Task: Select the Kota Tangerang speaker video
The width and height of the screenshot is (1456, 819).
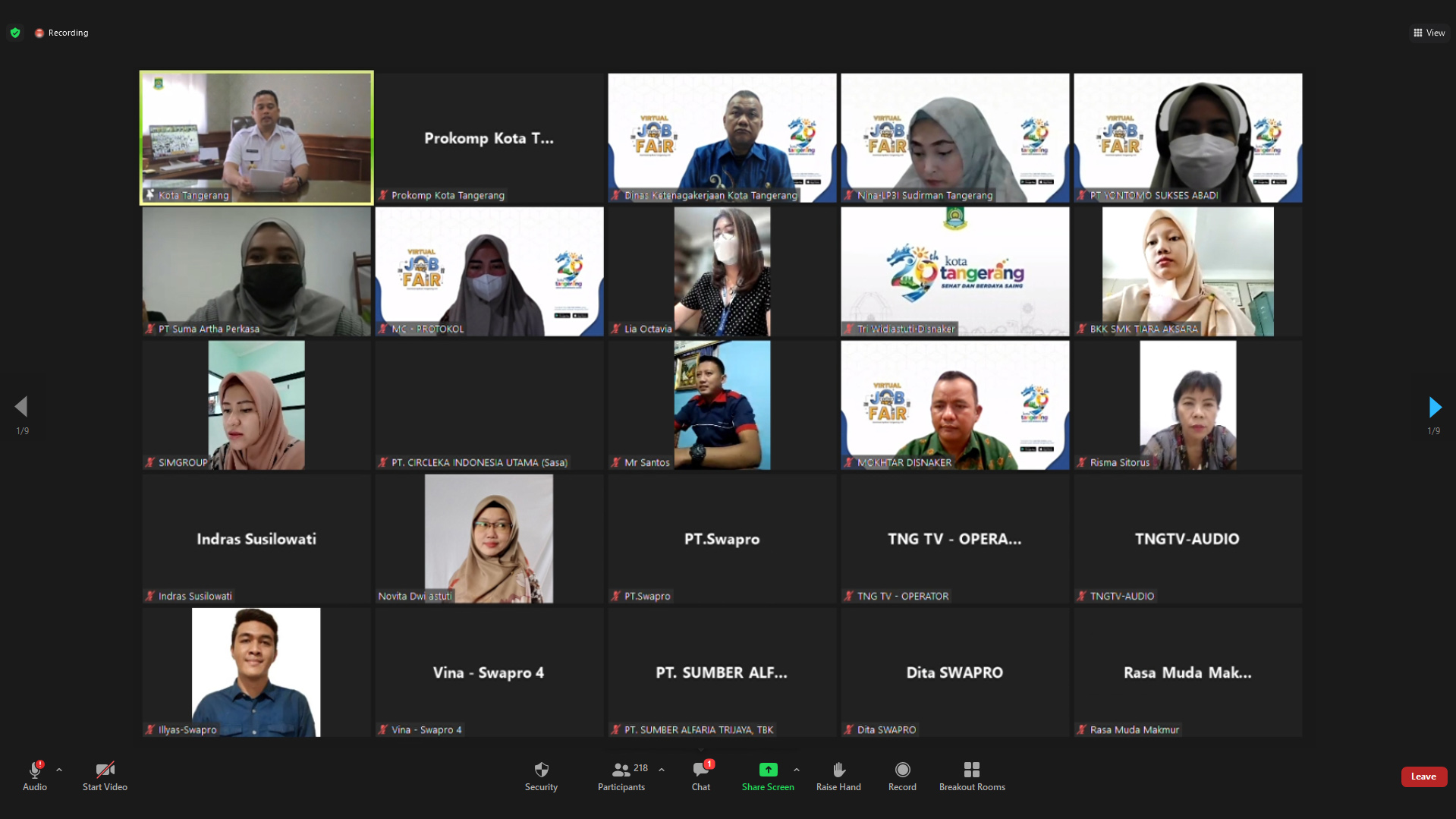Action: point(256,137)
